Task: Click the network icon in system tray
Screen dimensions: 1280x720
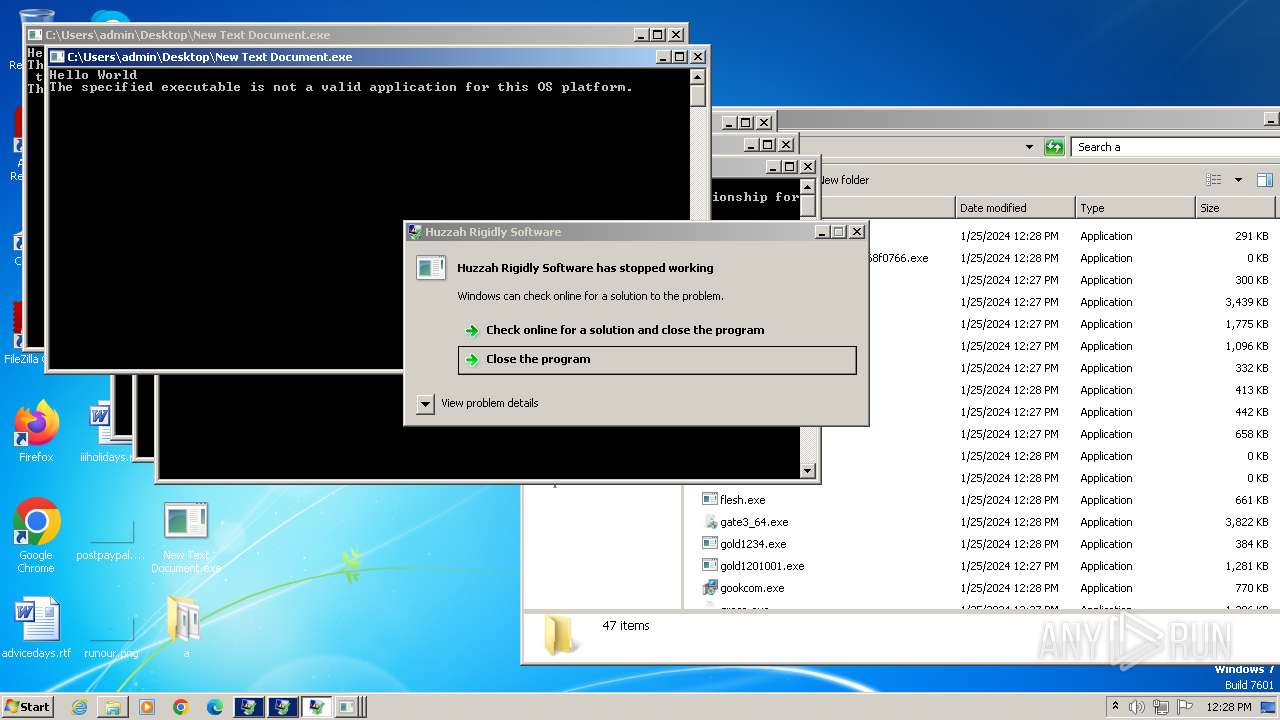Action: click(x=1161, y=707)
